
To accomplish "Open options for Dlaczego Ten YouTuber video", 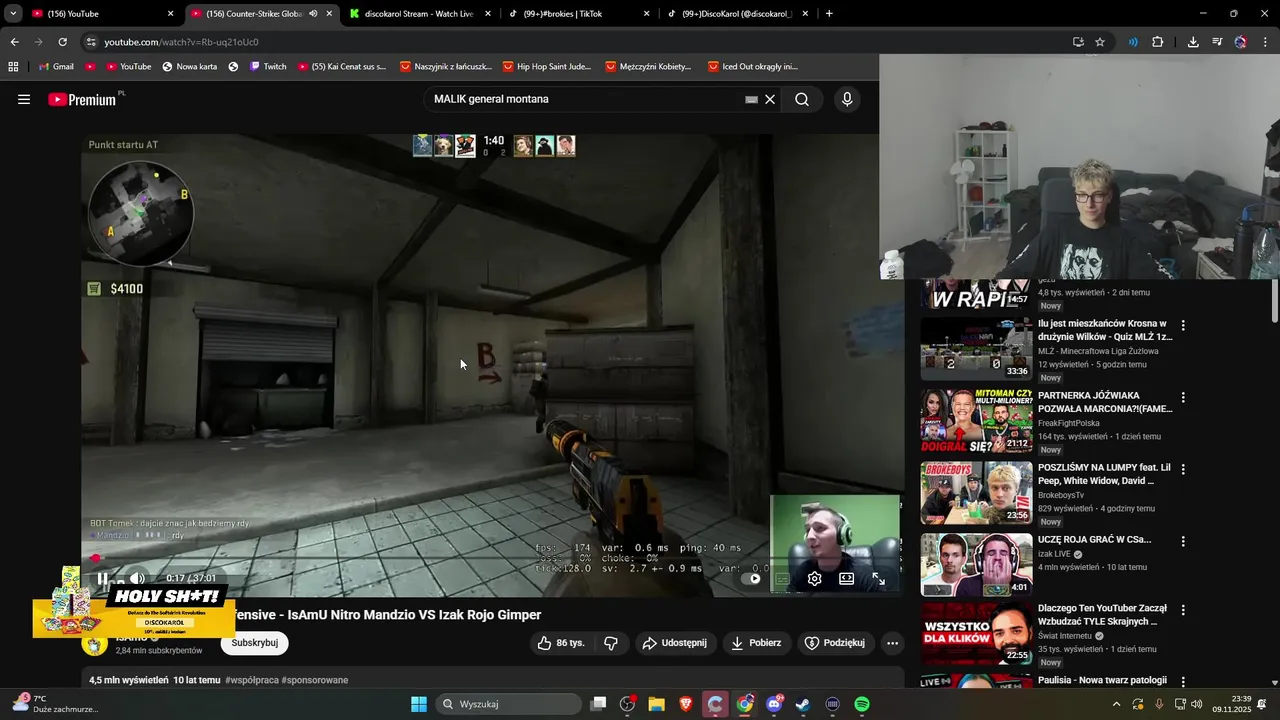I will tap(1183, 610).
